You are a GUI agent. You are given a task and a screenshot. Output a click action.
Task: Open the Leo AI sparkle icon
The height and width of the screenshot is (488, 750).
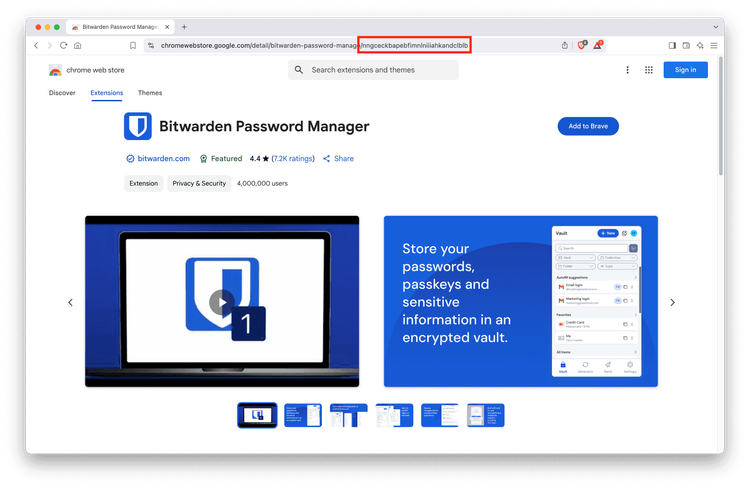click(x=700, y=45)
